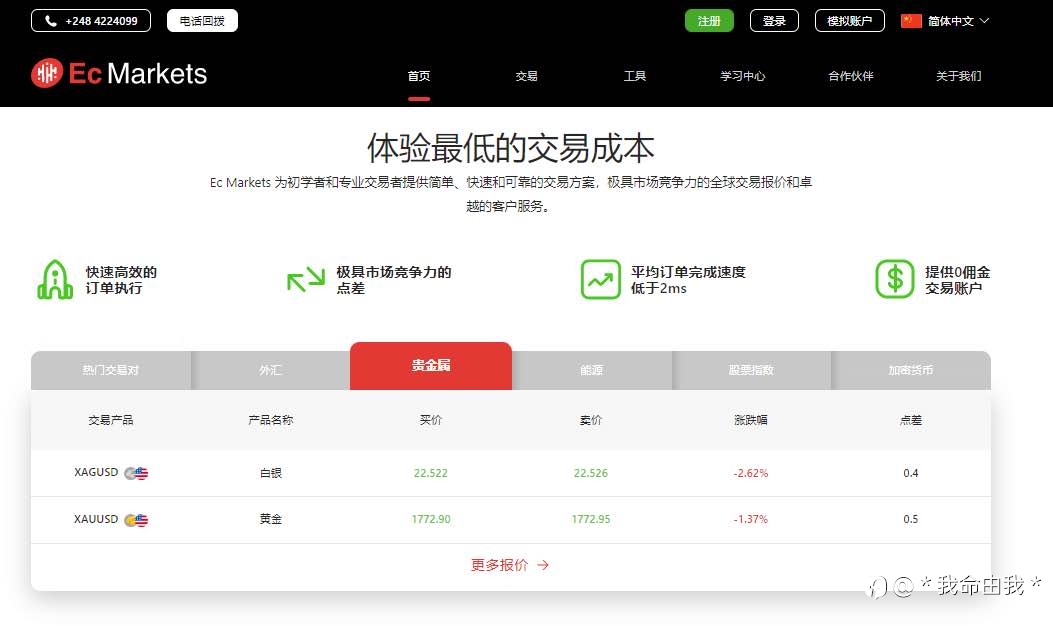Click the green chart trend icon
Viewport: 1053px width, 626px height.
tap(600, 279)
